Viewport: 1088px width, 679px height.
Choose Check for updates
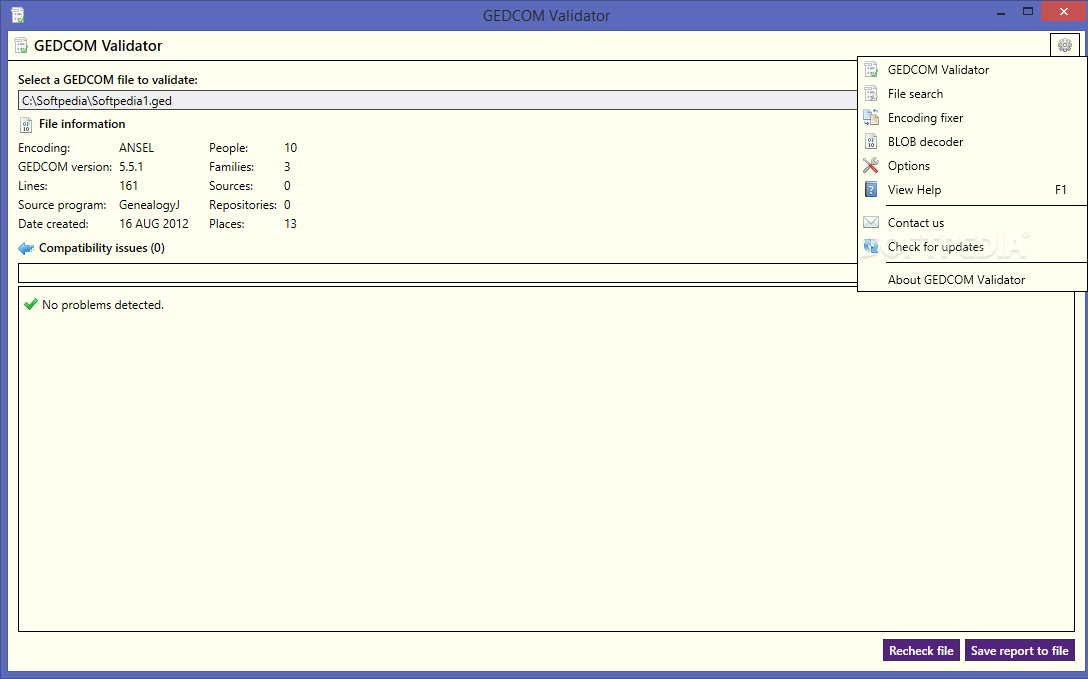(x=972, y=247)
